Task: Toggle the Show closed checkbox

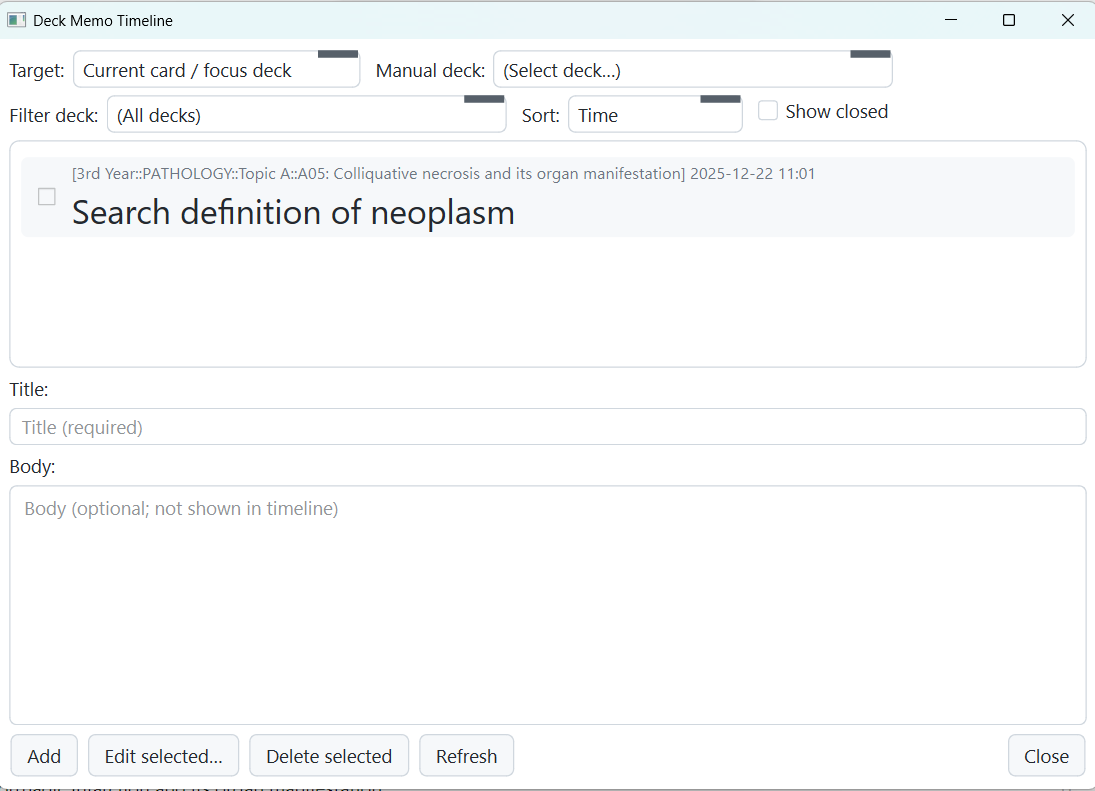Action: [768, 111]
